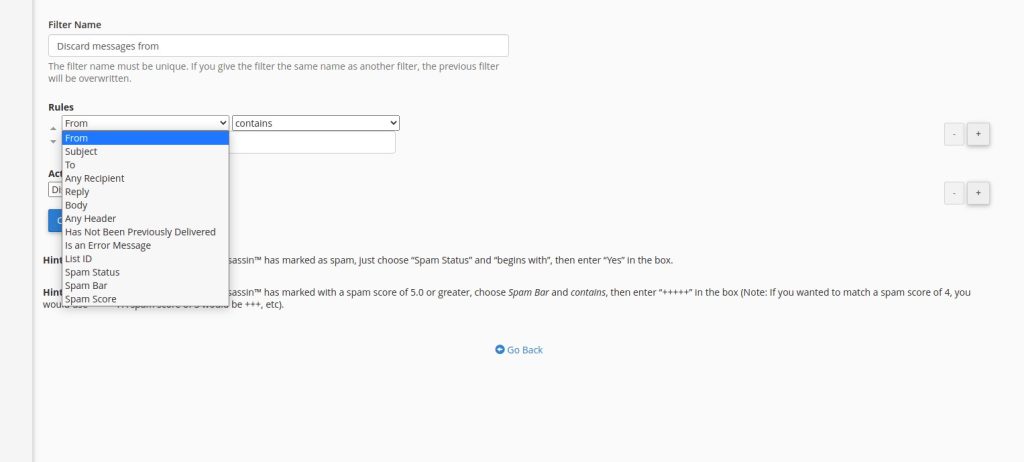Collapse the 'From' rule field dropdown
The height and width of the screenshot is (462, 1024).
[145, 123]
